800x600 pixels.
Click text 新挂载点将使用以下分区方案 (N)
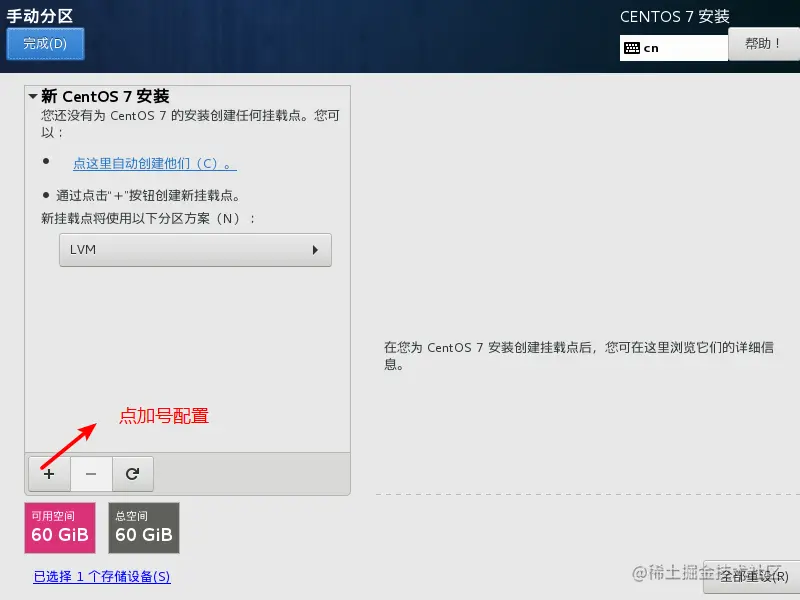[x=148, y=218]
